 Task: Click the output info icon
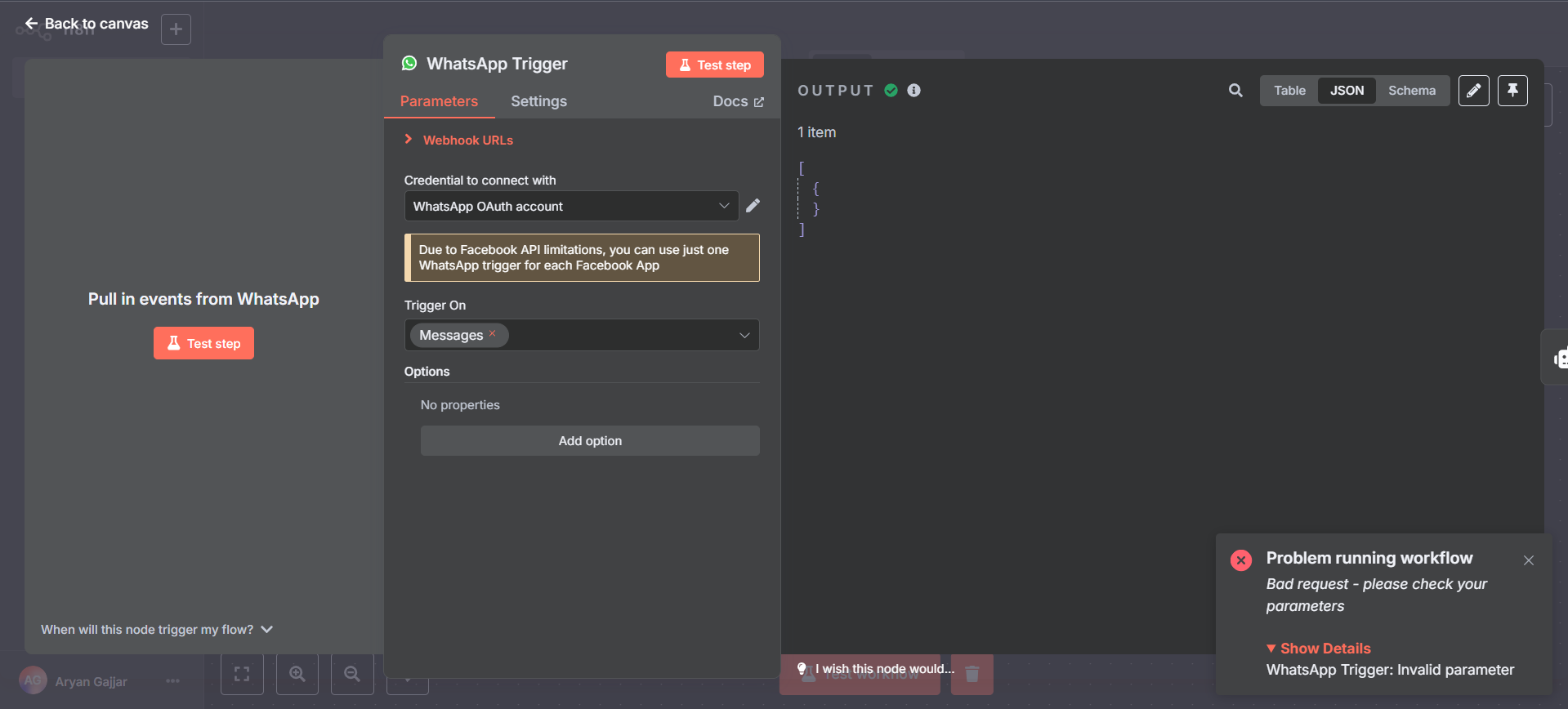point(914,91)
